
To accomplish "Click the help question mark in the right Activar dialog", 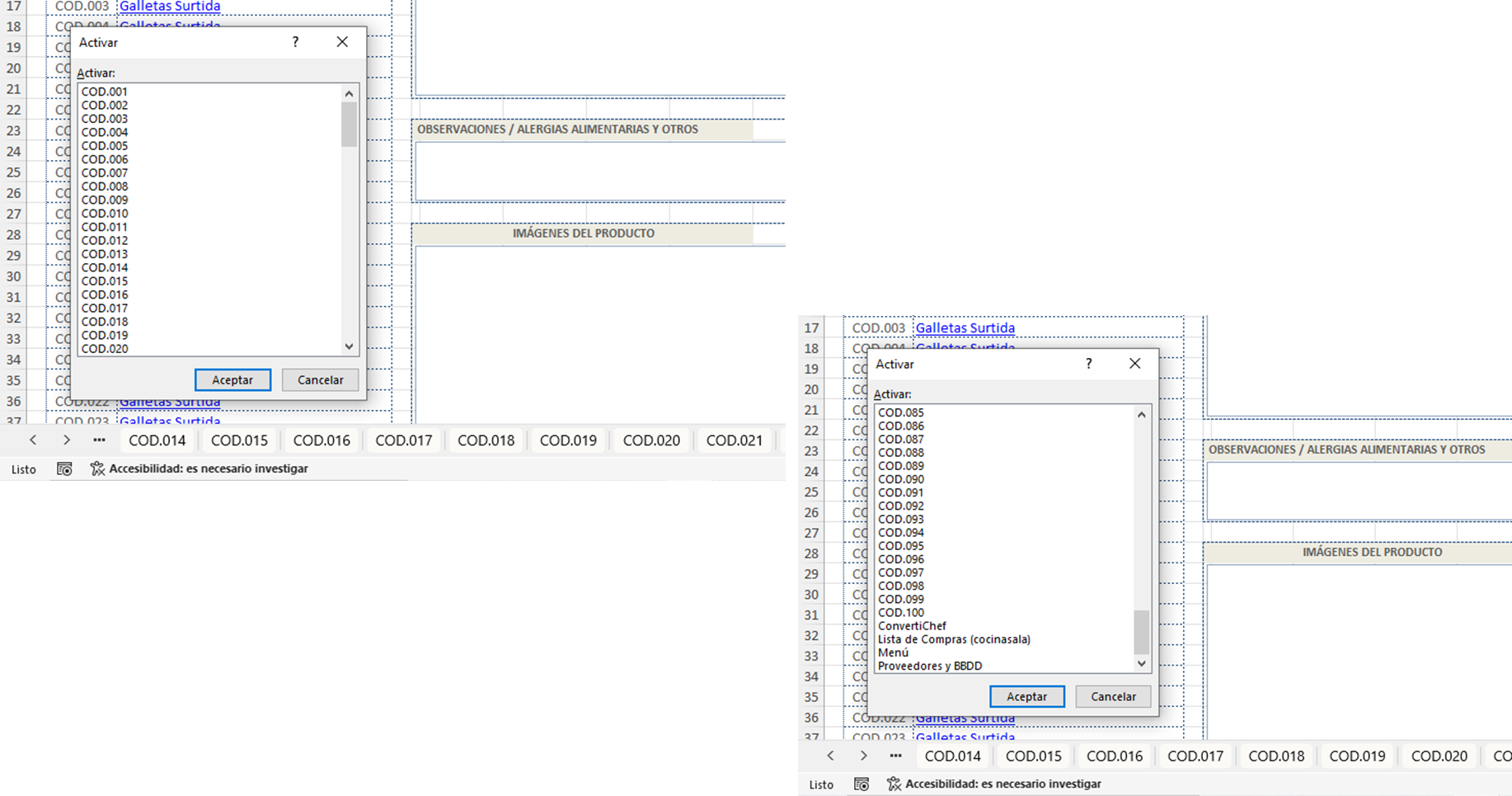I will [1088, 364].
